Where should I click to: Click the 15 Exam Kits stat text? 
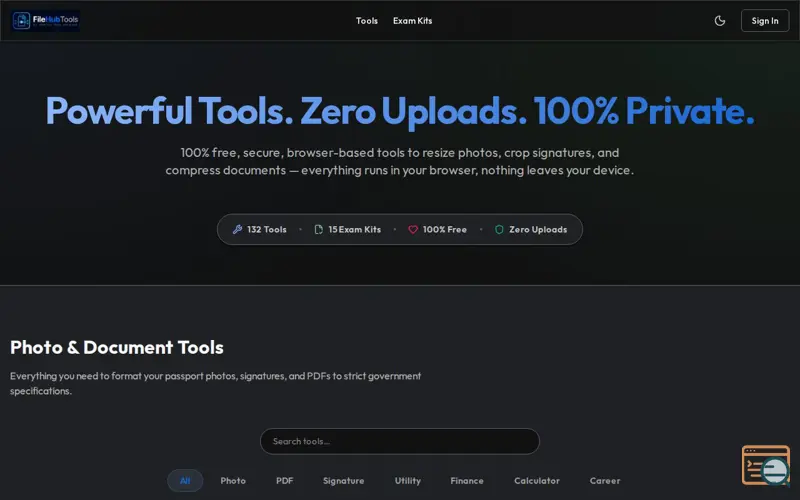(355, 230)
